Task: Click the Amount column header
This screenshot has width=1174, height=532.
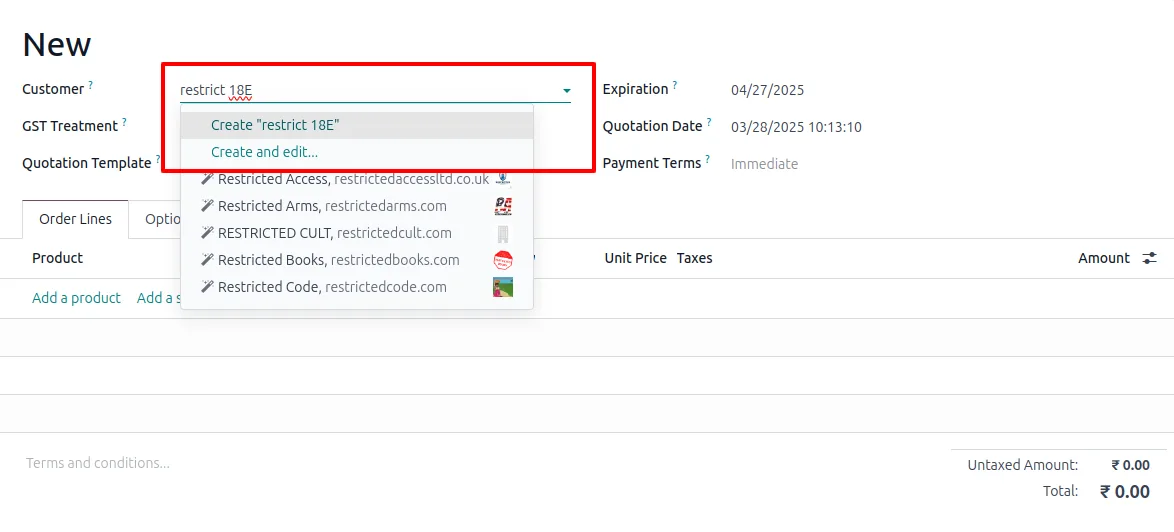Action: click(1104, 258)
